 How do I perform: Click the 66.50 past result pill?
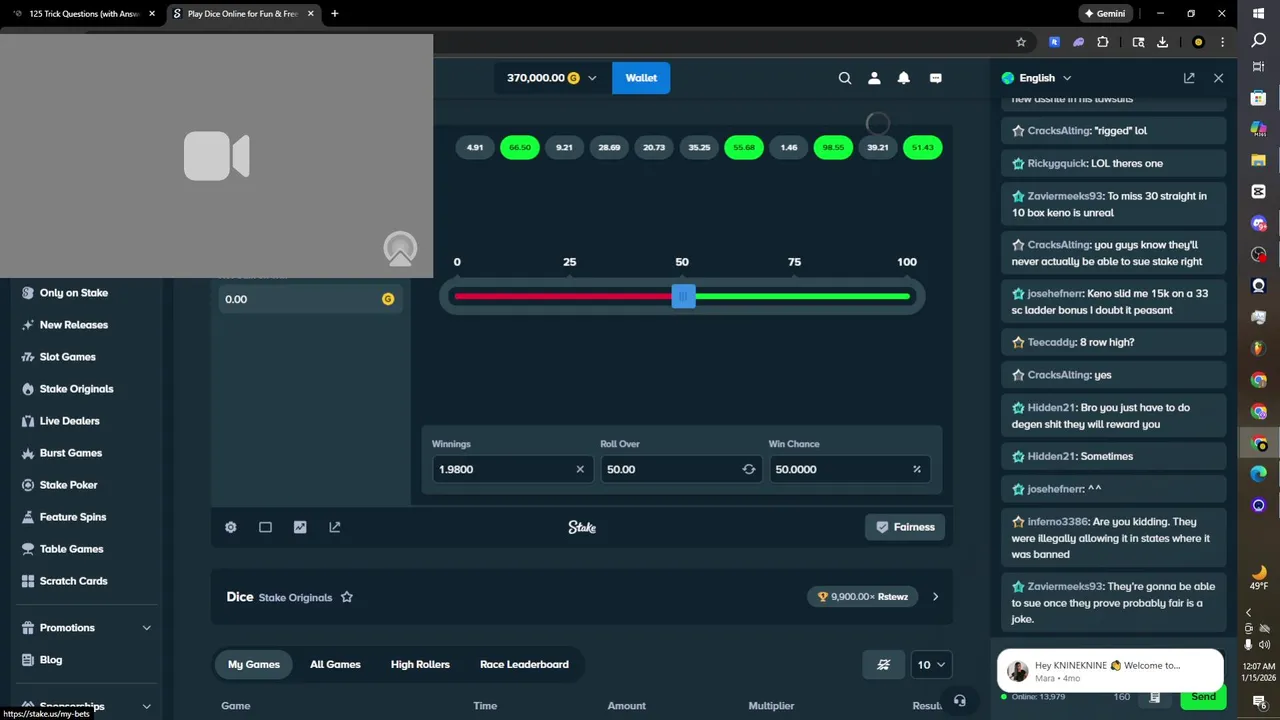click(519, 147)
